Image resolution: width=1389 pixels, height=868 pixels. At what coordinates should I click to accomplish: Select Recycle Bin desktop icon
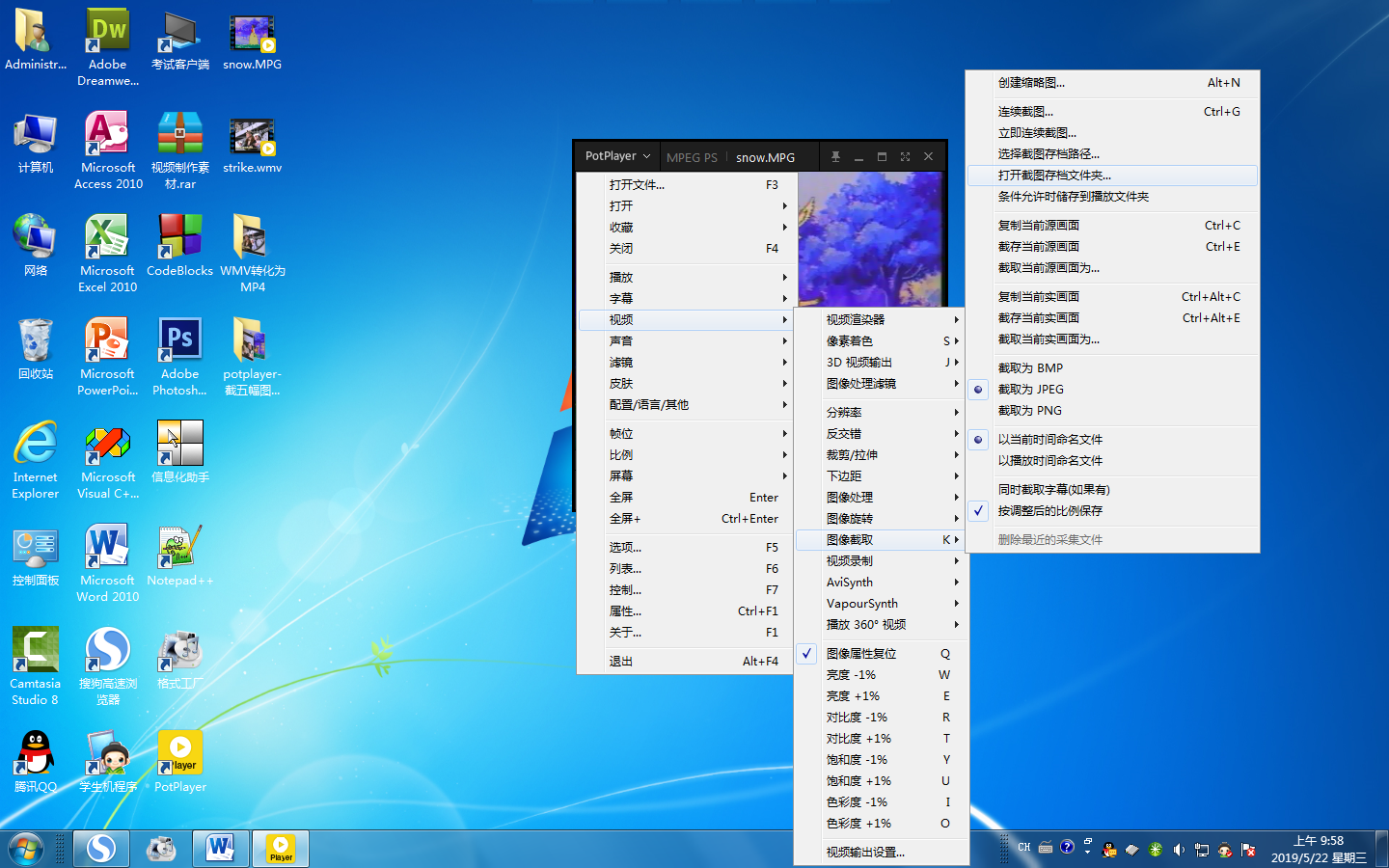36,349
